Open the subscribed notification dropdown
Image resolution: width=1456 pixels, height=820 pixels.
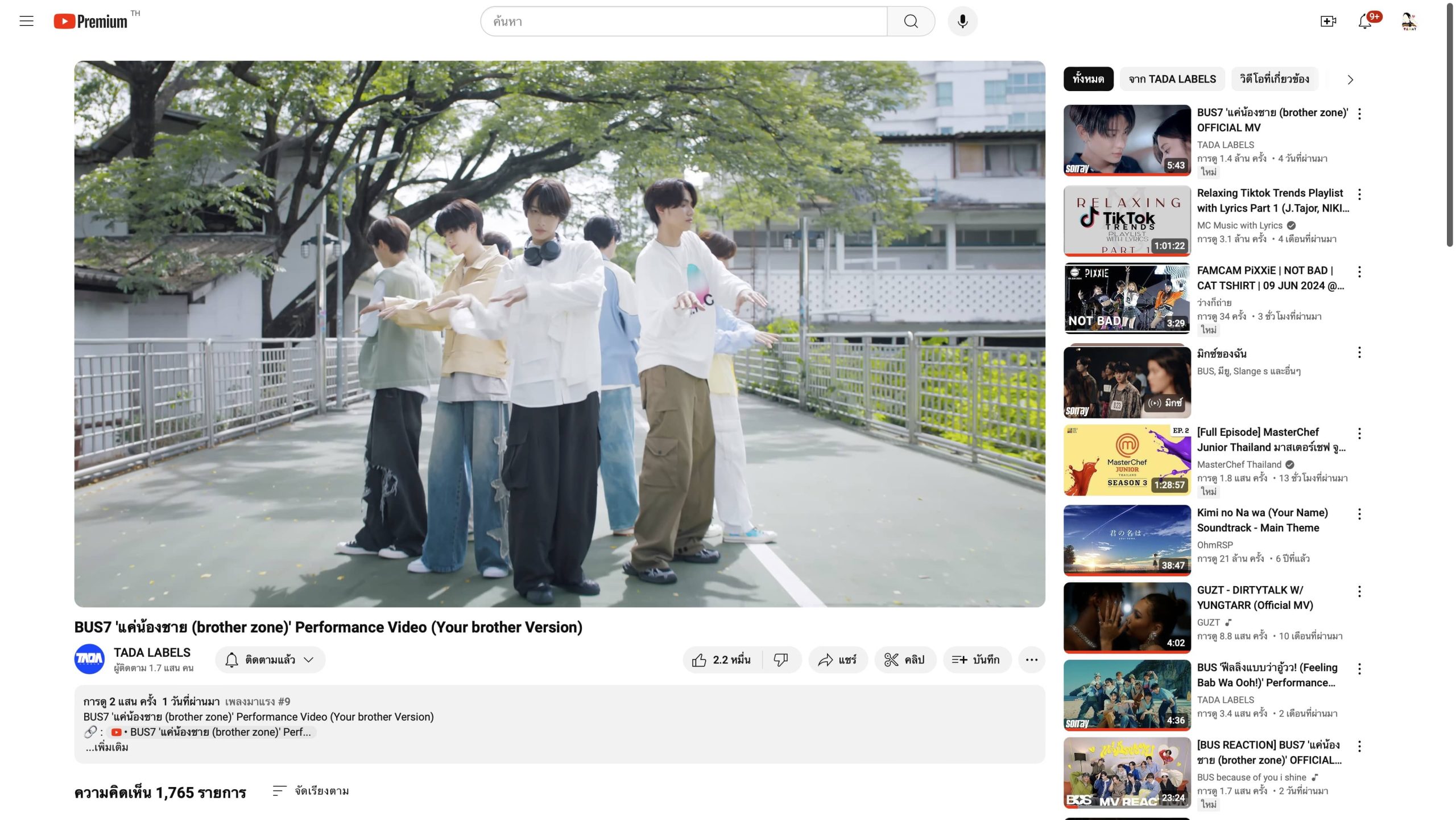coord(270,660)
